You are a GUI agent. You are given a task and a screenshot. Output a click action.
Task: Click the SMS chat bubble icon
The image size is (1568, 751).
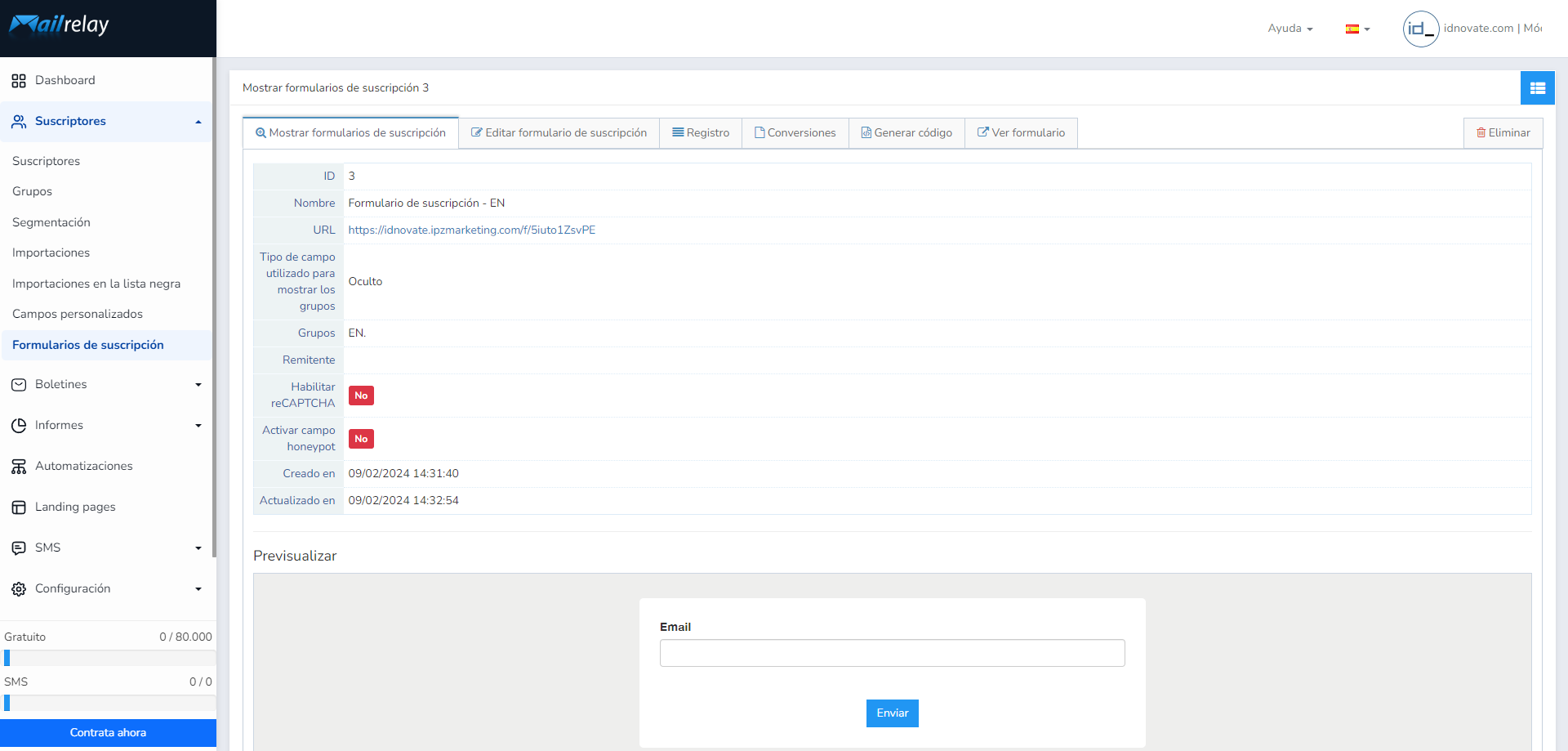pos(19,548)
